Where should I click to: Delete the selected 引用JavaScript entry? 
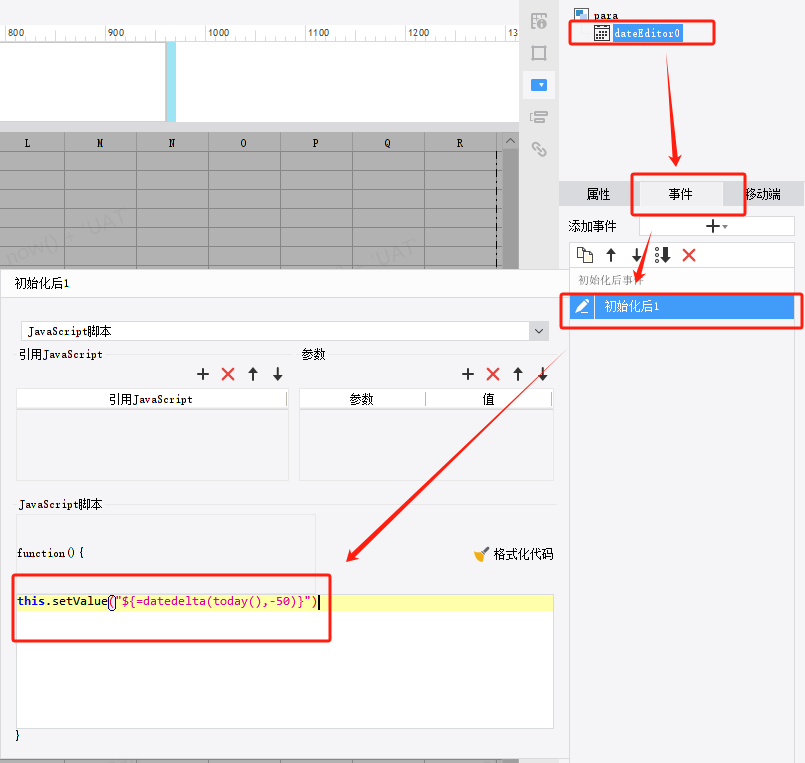[x=228, y=374]
